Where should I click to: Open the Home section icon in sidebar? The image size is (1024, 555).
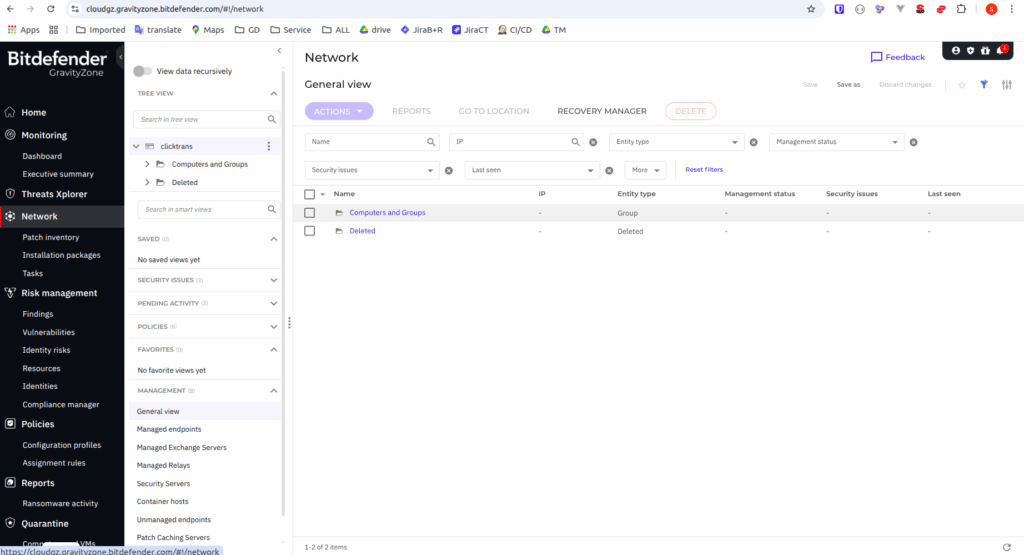pyautogui.click(x=10, y=112)
